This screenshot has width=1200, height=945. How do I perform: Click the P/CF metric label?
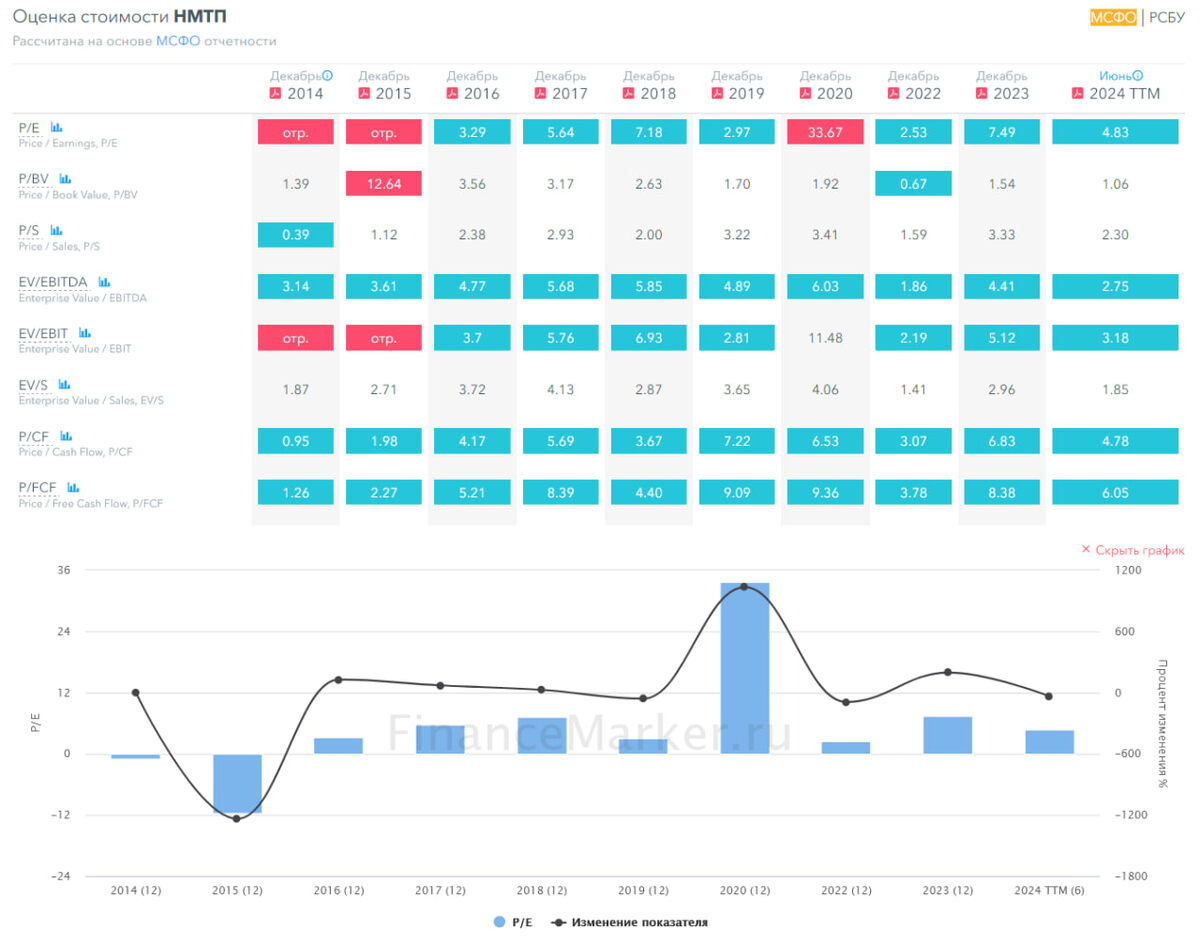tap(35, 436)
